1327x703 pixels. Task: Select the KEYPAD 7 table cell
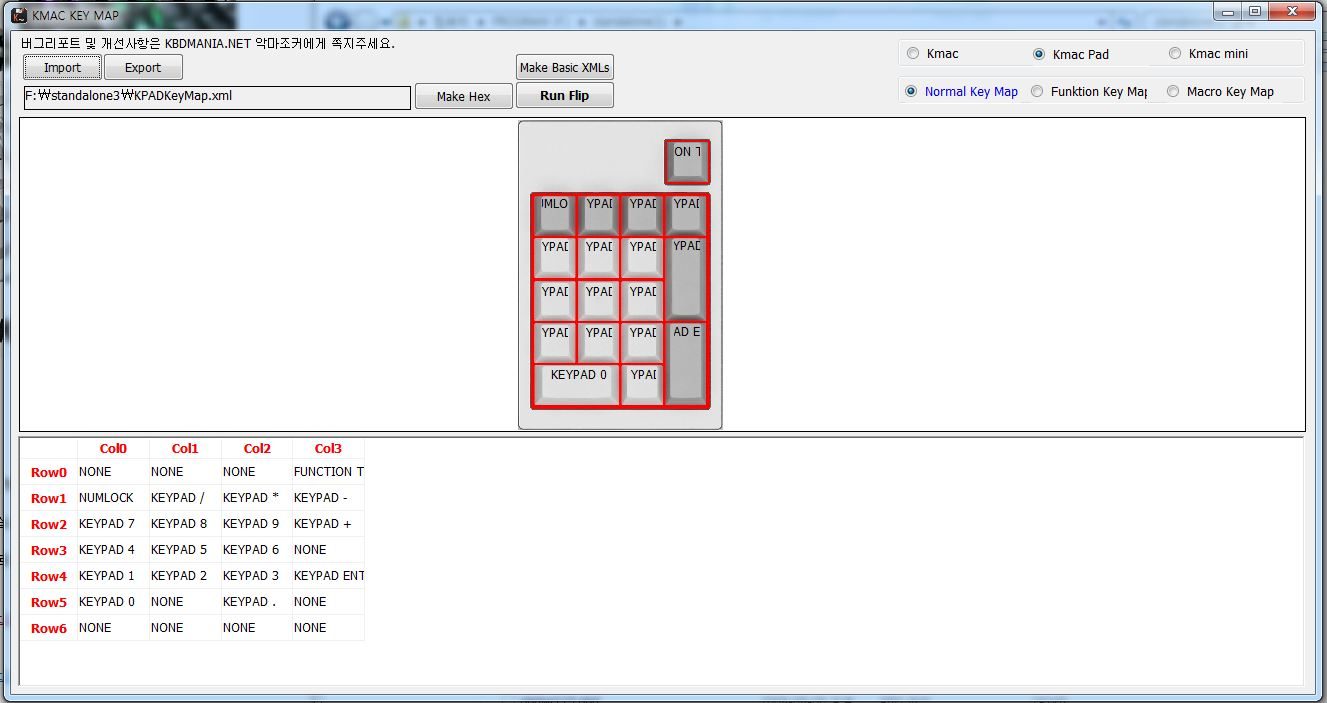113,524
